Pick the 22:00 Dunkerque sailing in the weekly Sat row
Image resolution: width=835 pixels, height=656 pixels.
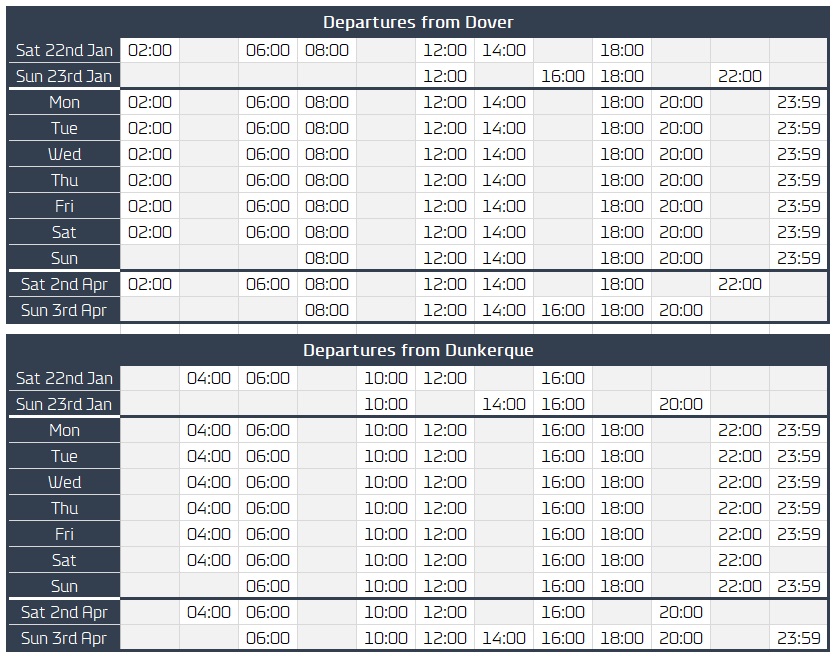click(740, 560)
